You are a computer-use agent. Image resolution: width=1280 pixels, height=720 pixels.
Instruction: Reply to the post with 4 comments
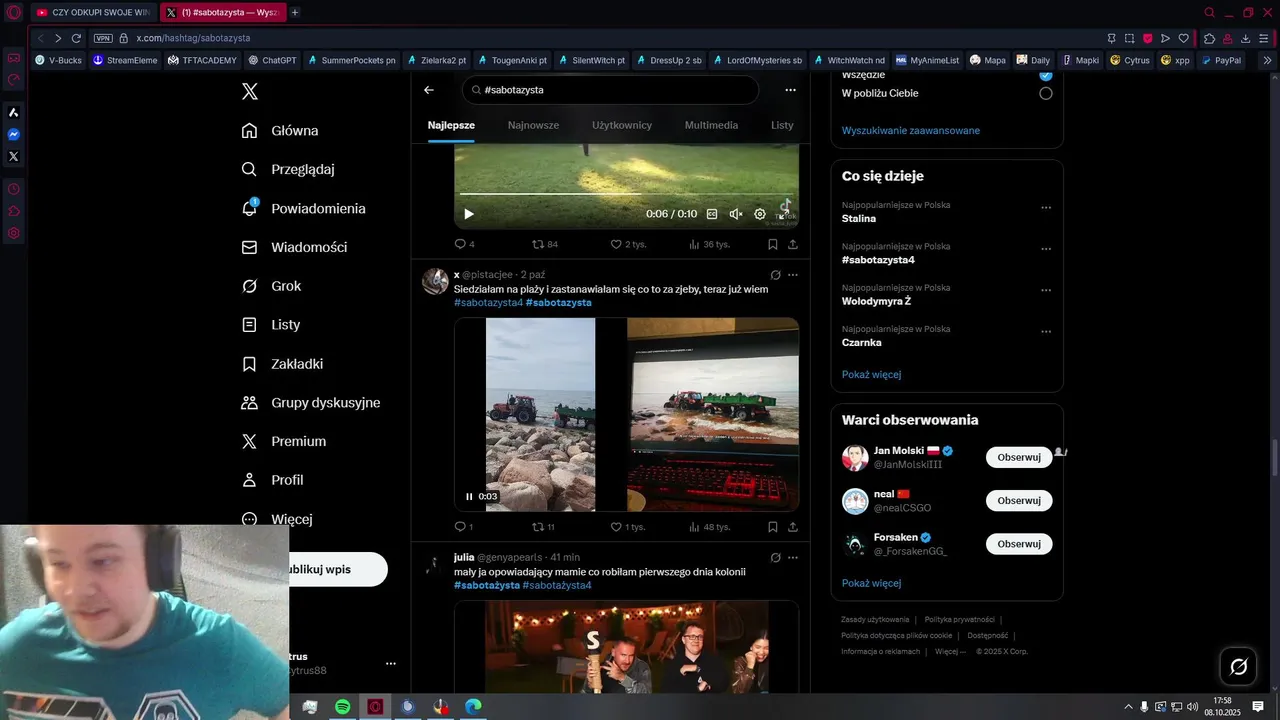point(464,244)
